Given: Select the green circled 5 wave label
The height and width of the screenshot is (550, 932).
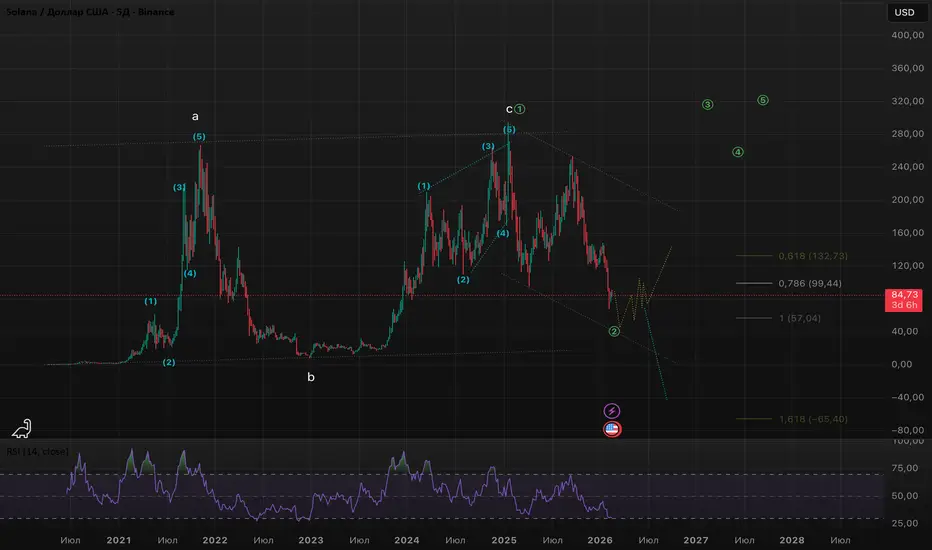Looking at the screenshot, I should [x=763, y=100].
